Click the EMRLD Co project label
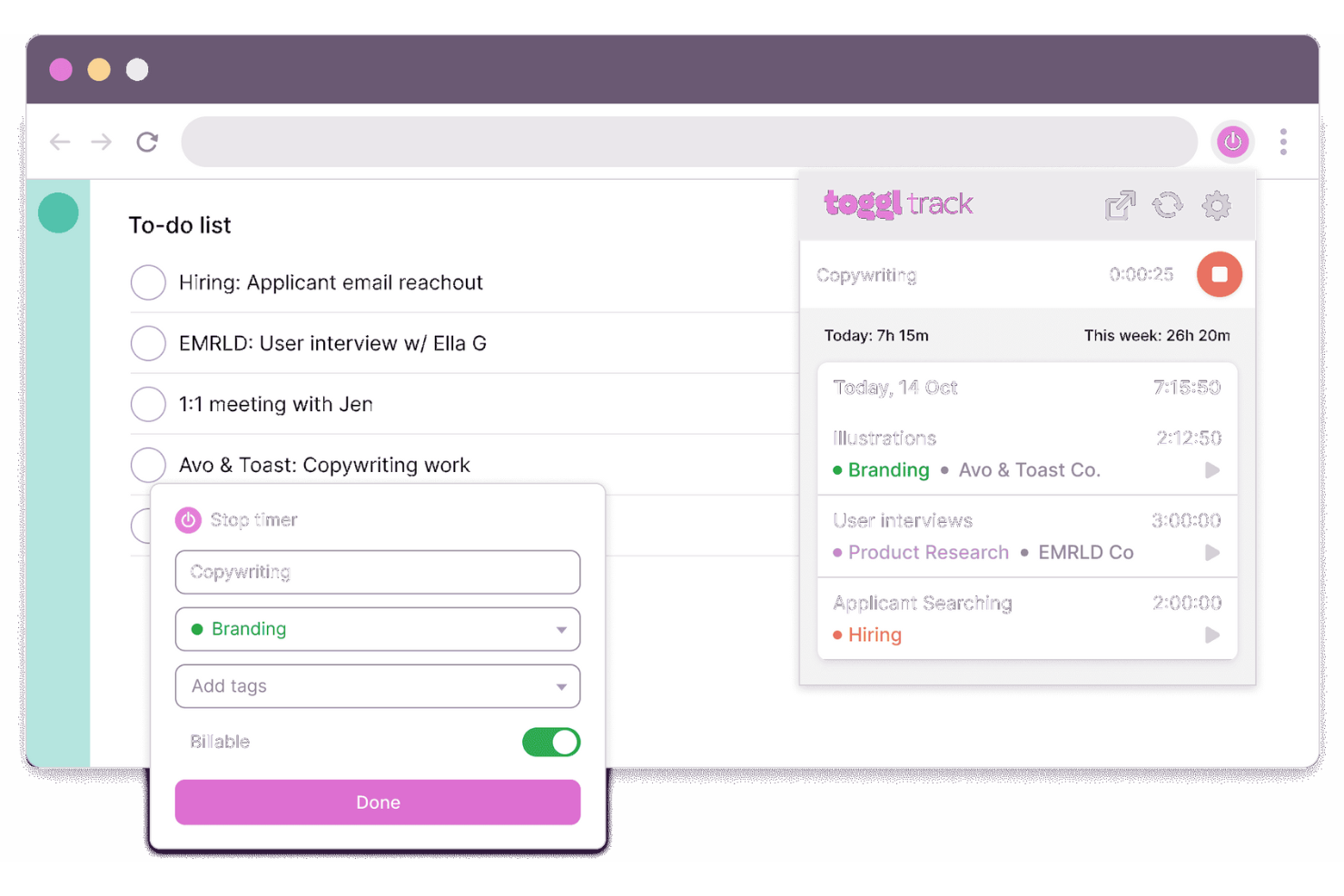 (1085, 552)
